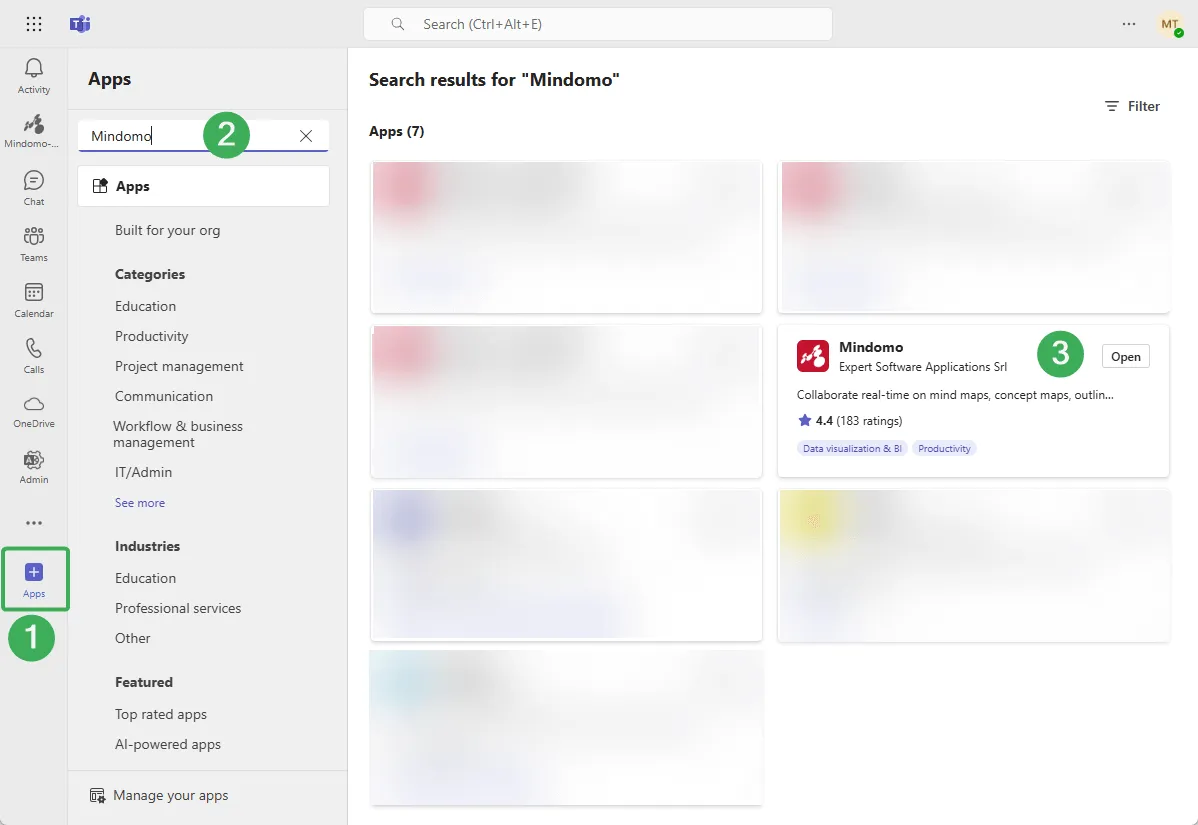Select the Apps tab in left panel

pos(203,186)
